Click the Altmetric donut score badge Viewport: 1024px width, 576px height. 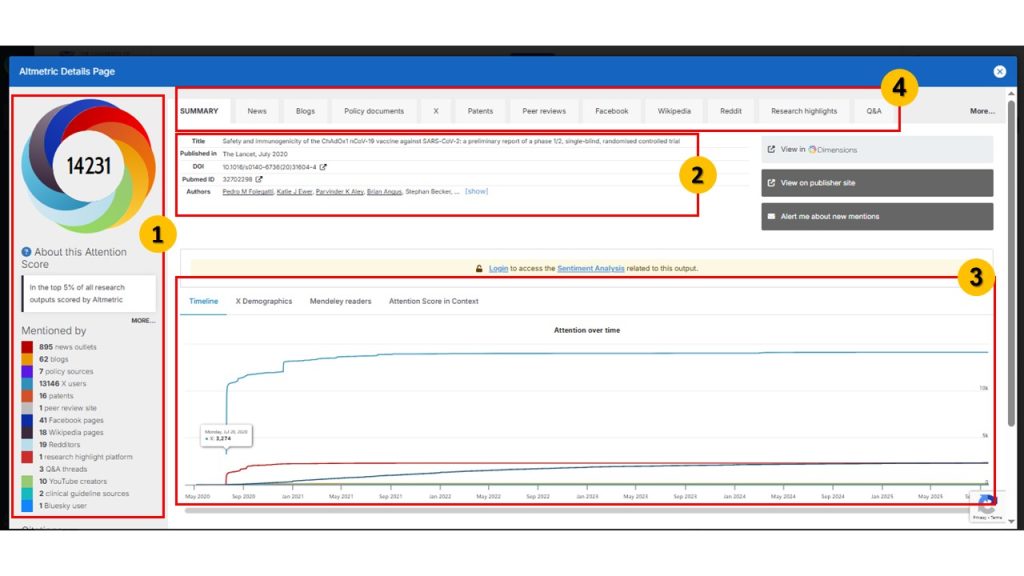[88, 166]
